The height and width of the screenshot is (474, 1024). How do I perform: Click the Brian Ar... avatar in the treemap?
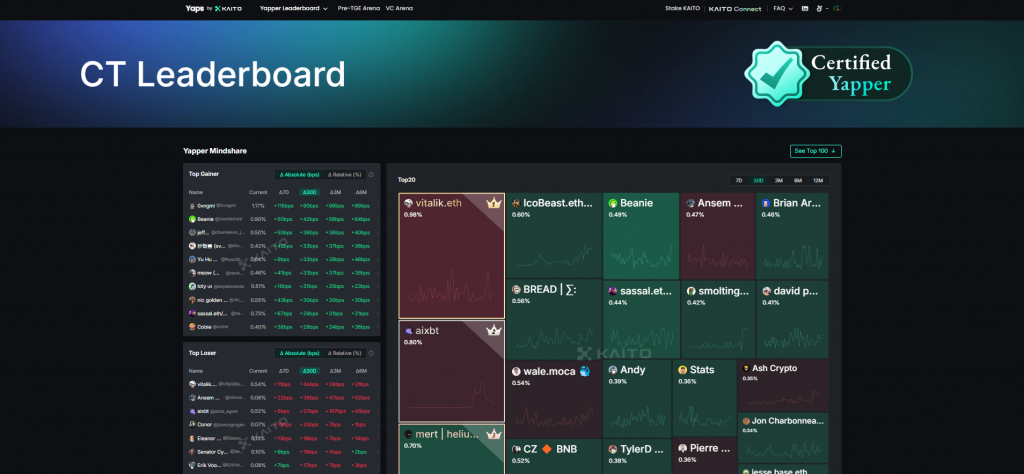point(766,204)
